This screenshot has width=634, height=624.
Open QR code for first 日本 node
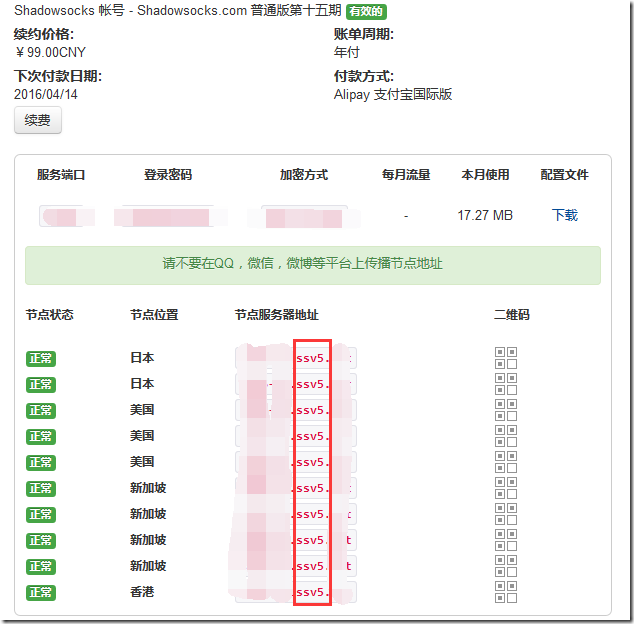point(506,358)
